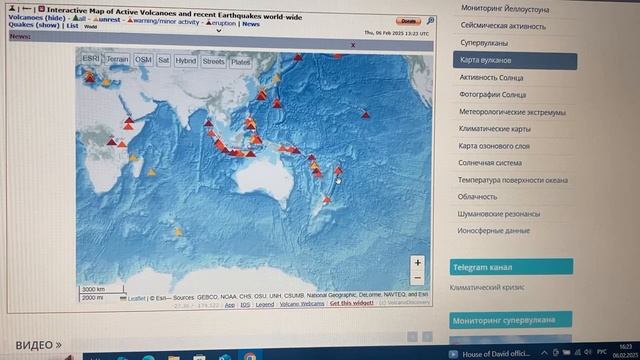Open Карта озонового слоя sidebar item
This screenshot has height=360, width=640.
tap(494, 146)
